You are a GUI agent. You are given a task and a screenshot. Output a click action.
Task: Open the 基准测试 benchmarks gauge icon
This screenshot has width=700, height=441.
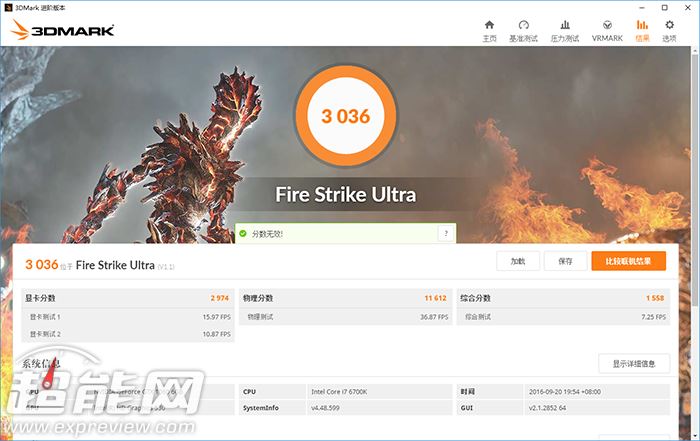pyautogui.click(x=523, y=25)
